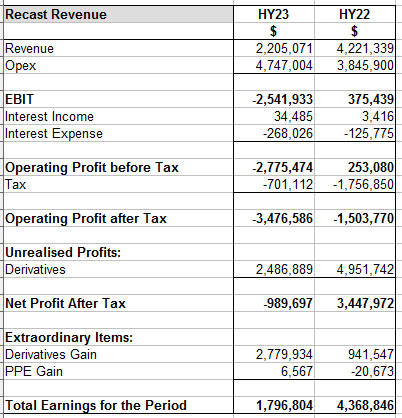
Task: Select EBIT value -2,541,933
Action: click(283, 100)
